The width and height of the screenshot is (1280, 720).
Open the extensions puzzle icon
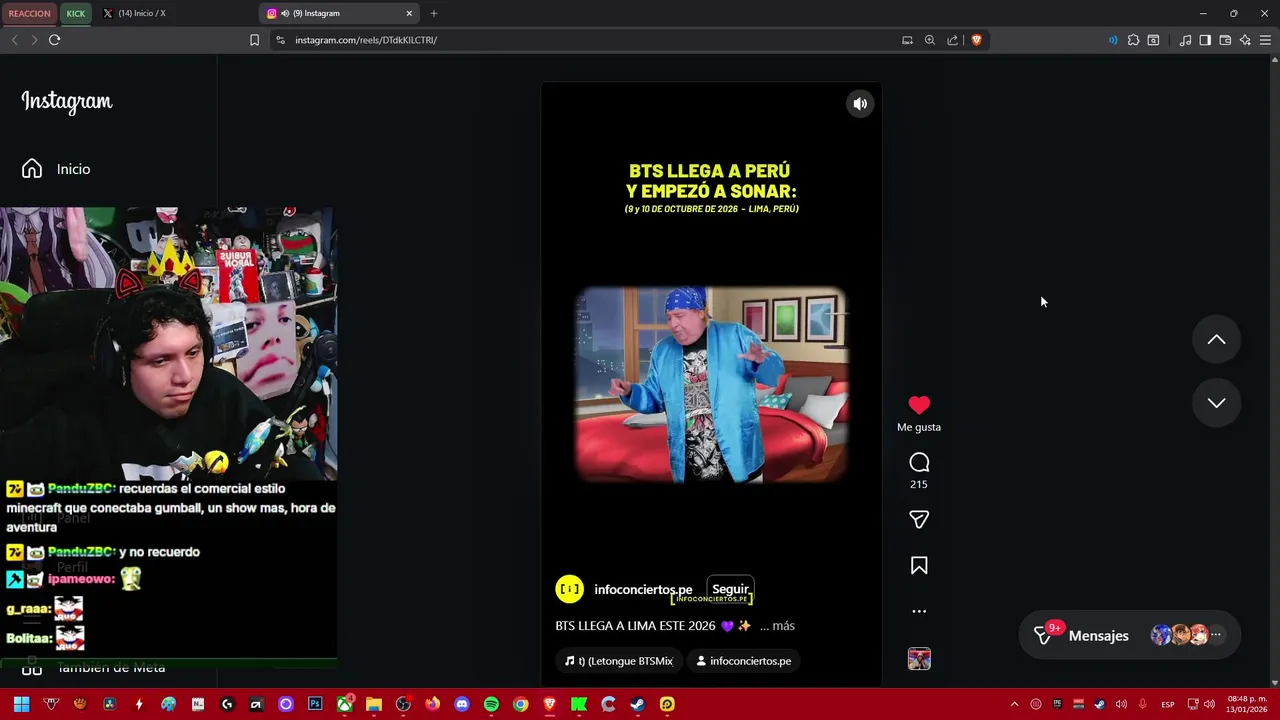[1133, 40]
